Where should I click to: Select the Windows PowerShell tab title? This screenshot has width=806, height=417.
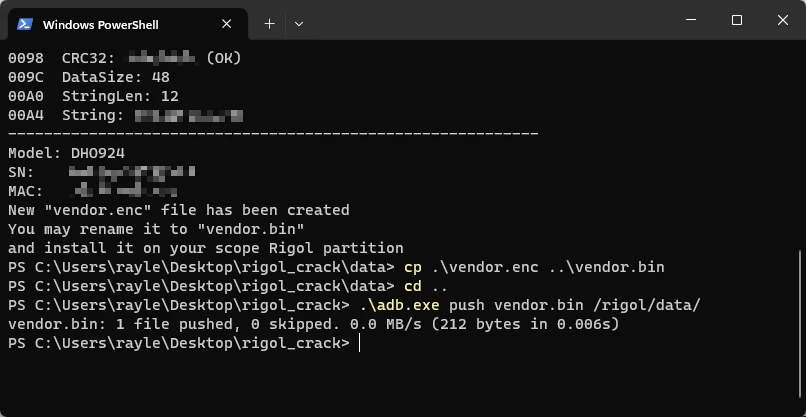click(100, 24)
